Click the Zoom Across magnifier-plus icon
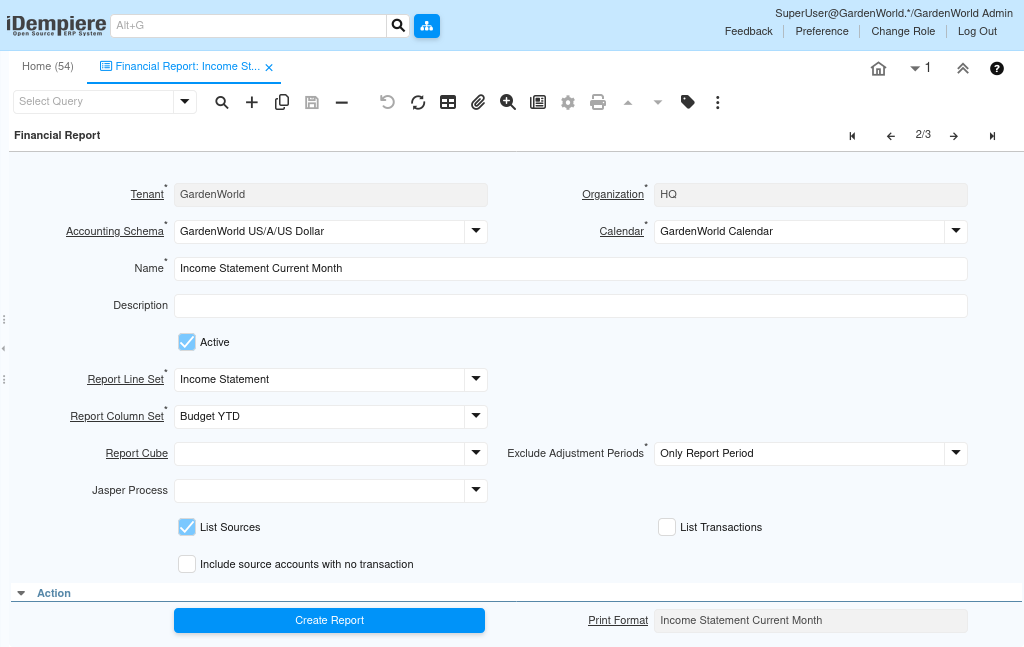This screenshot has width=1024, height=647. [508, 102]
